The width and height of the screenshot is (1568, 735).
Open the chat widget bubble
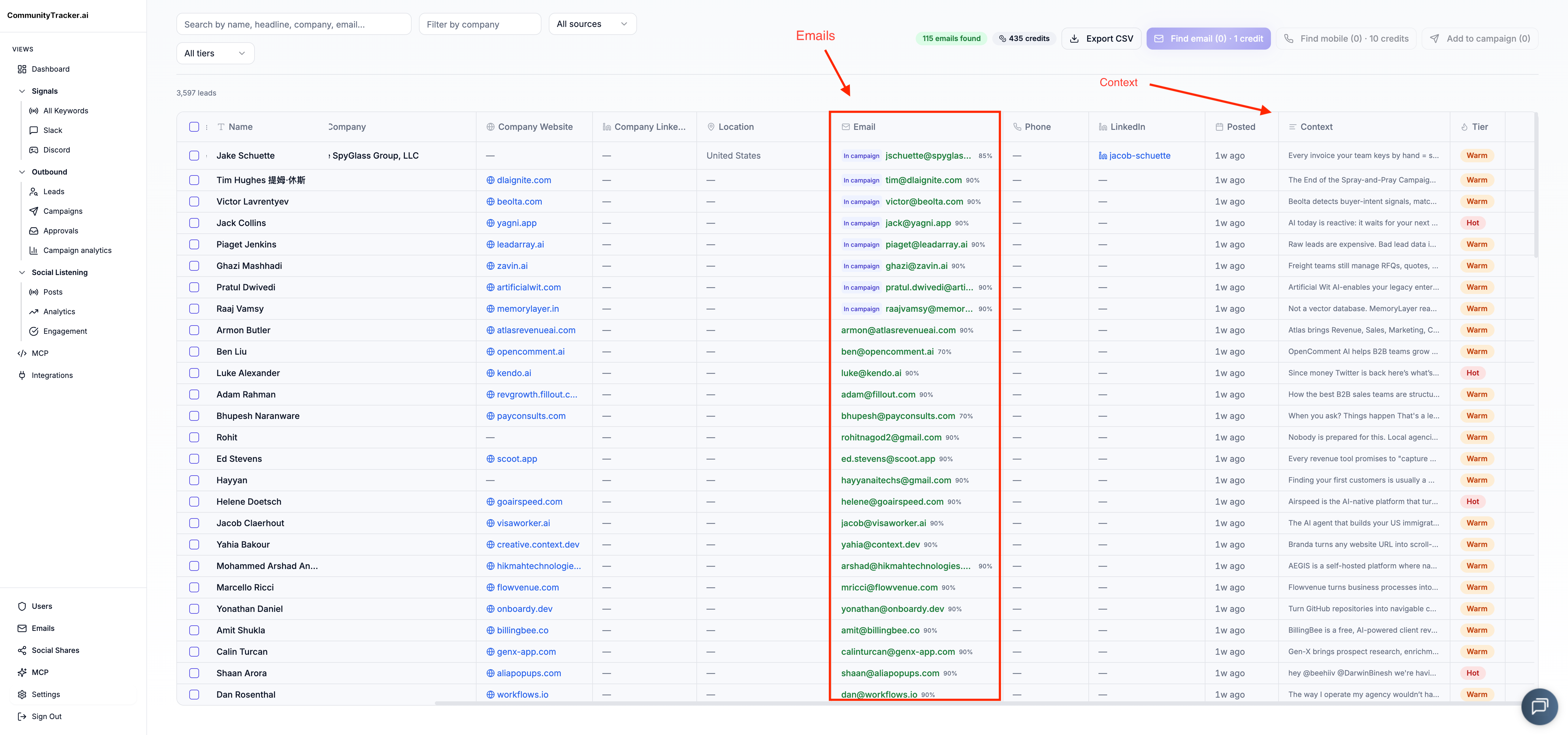[1540, 706]
